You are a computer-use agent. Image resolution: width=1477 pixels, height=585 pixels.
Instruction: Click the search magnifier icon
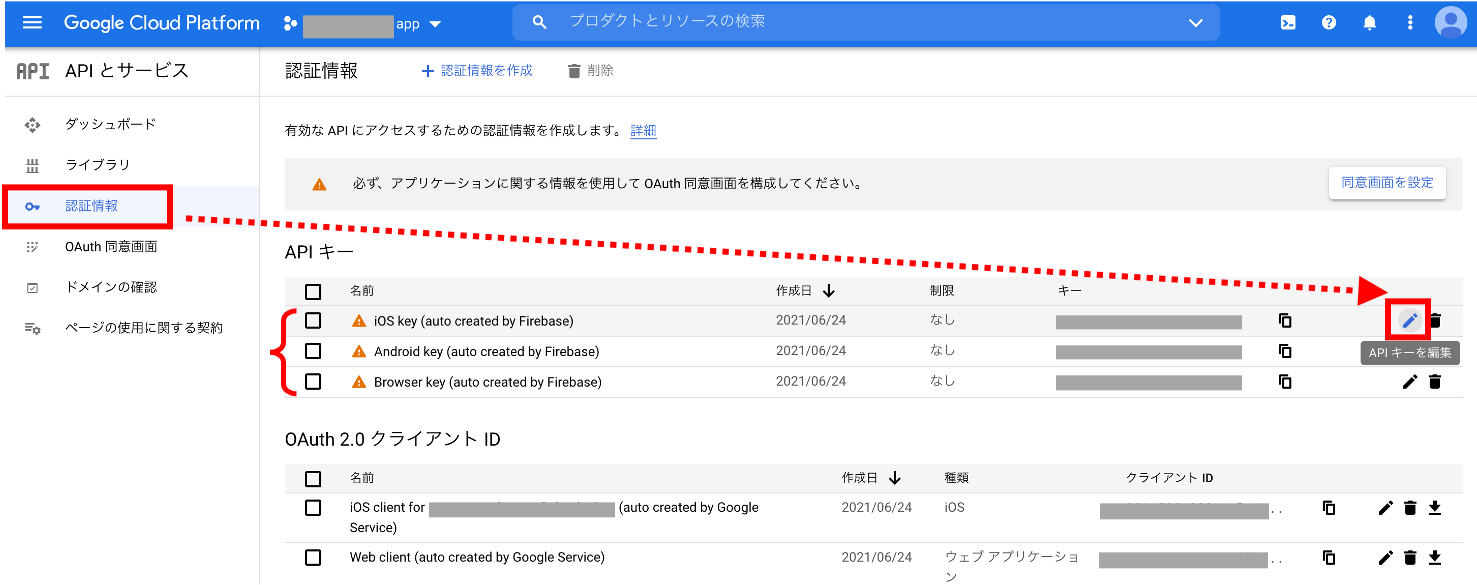click(x=540, y=22)
